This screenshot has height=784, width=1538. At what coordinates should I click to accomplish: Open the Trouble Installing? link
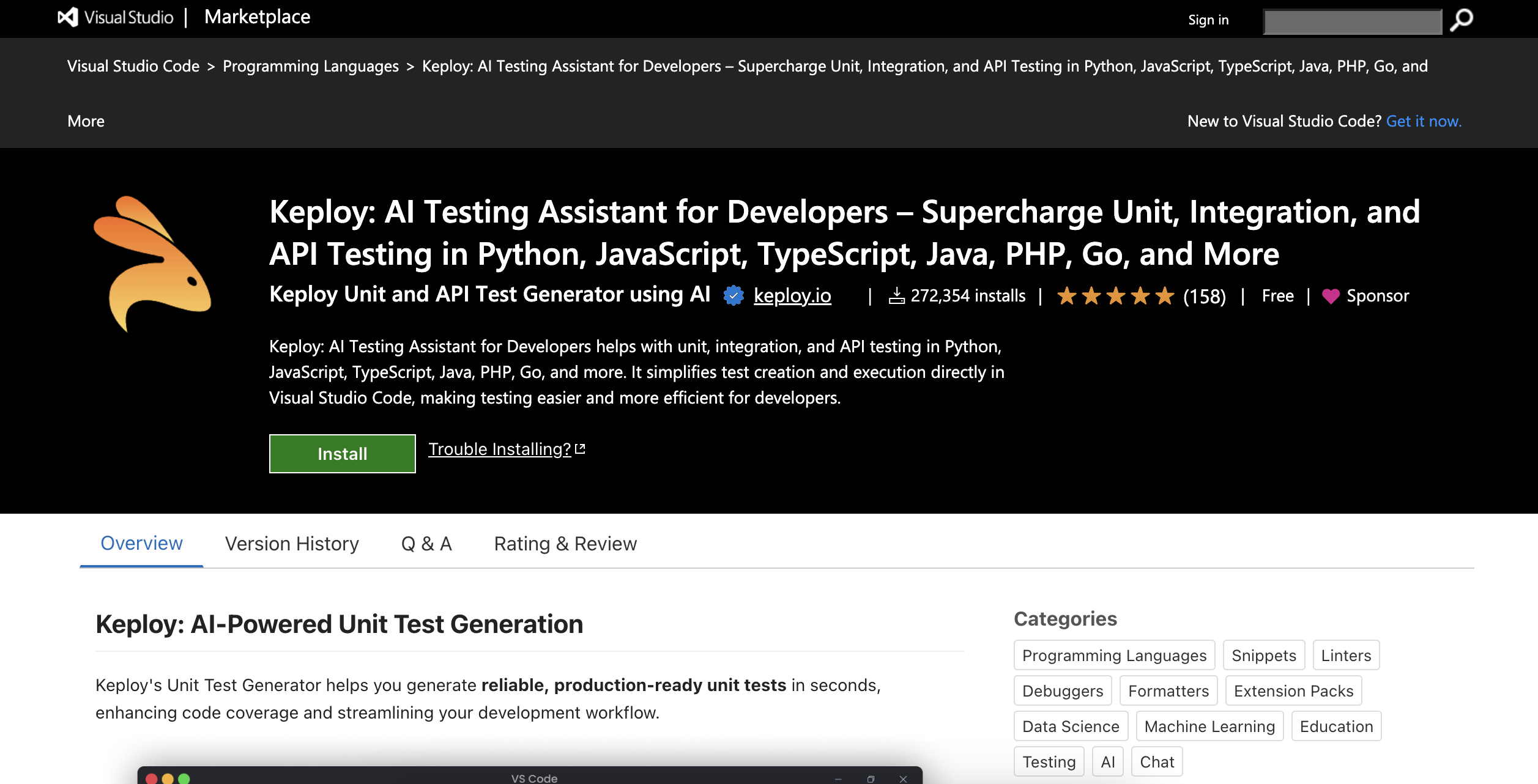coord(499,449)
